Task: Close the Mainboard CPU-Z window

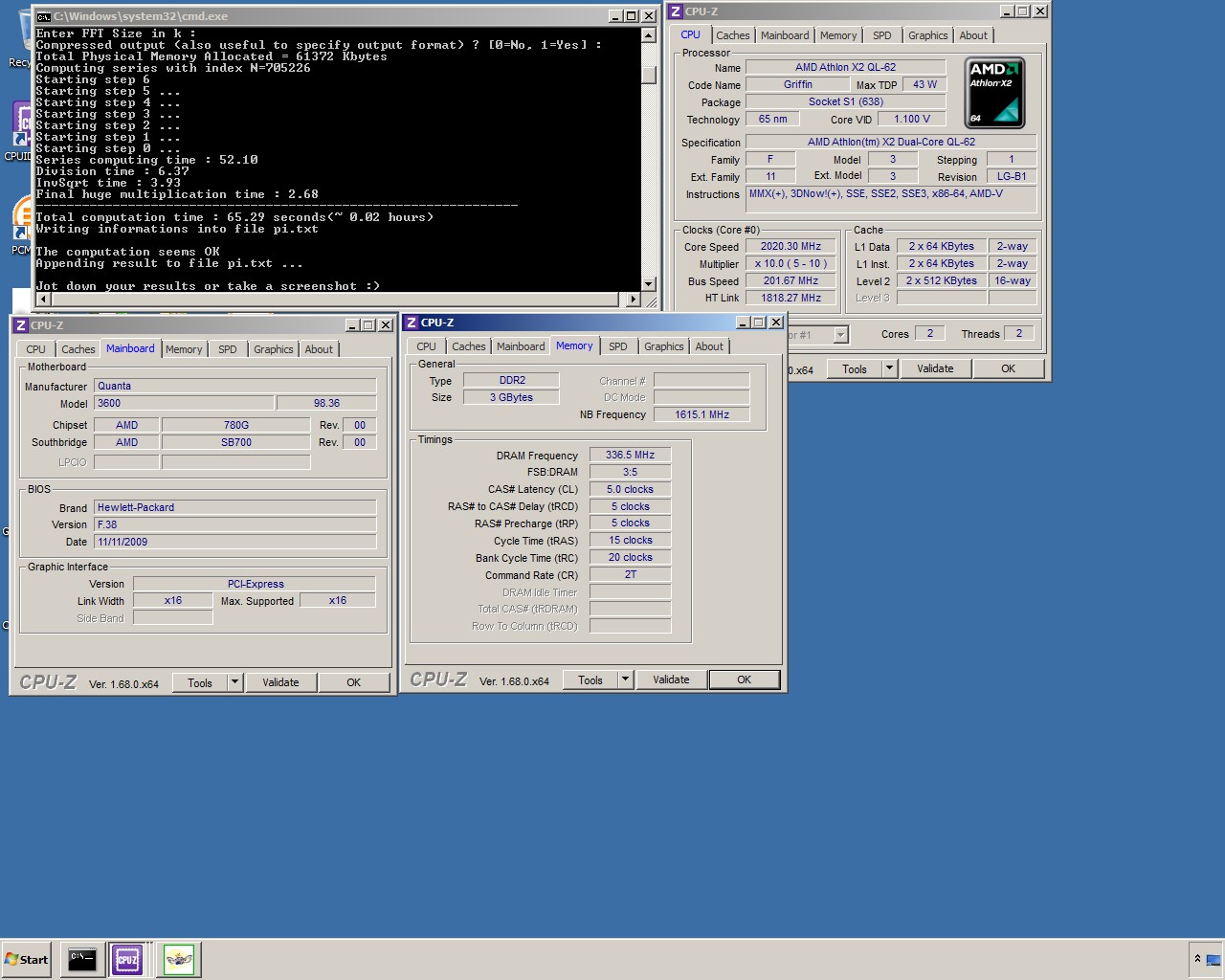Action: [386, 325]
